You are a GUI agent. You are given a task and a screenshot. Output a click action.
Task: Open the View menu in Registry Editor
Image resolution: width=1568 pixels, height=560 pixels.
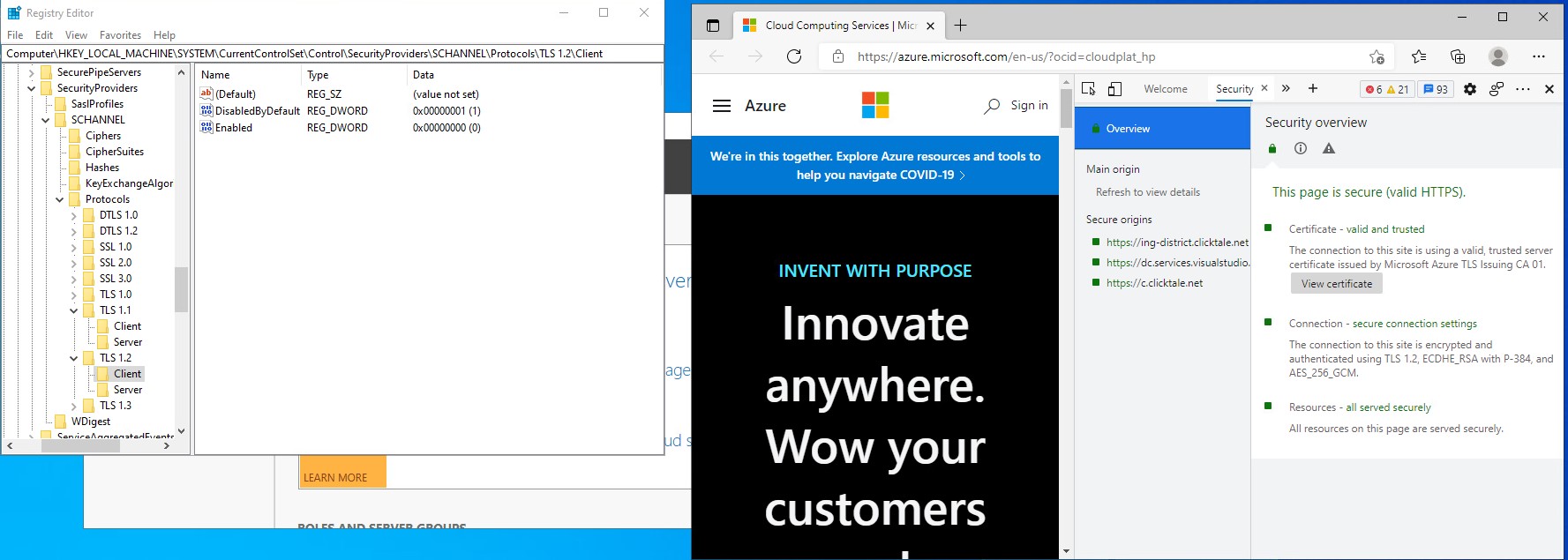pos(76,35)
